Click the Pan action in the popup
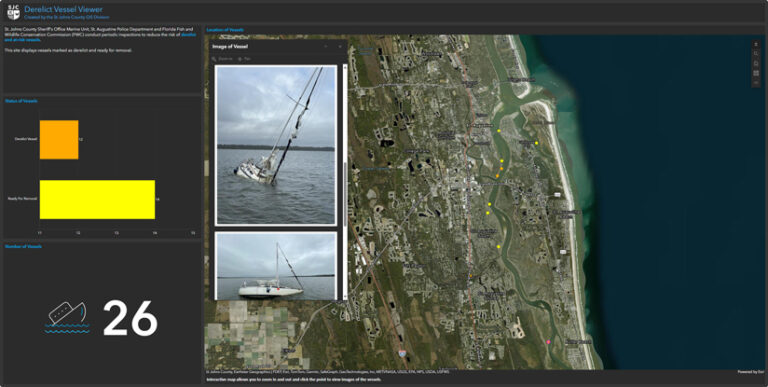 244,59
